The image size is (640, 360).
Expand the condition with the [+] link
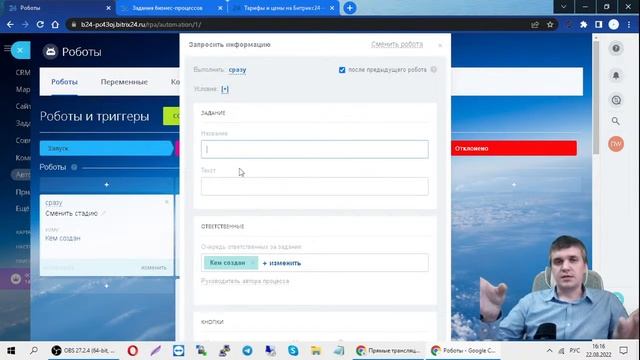click(225, 89)
